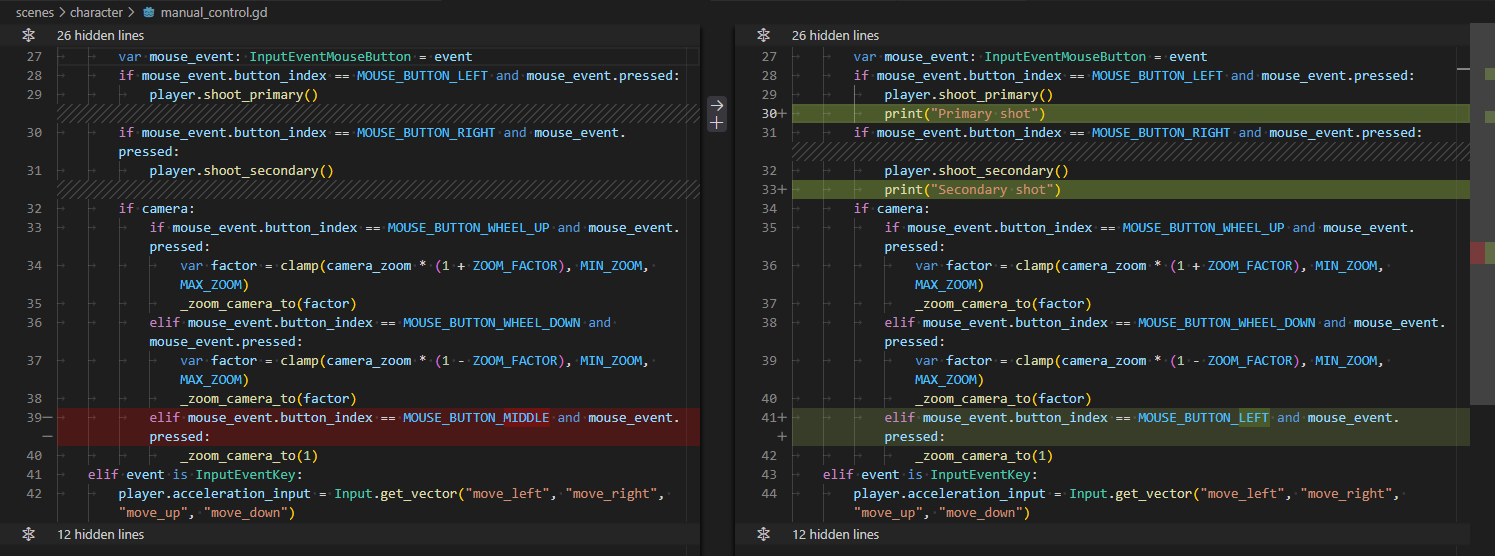Open the "scenes" breadcrumb folder
Screen dimensions: 1495x556
click(34, 13)
